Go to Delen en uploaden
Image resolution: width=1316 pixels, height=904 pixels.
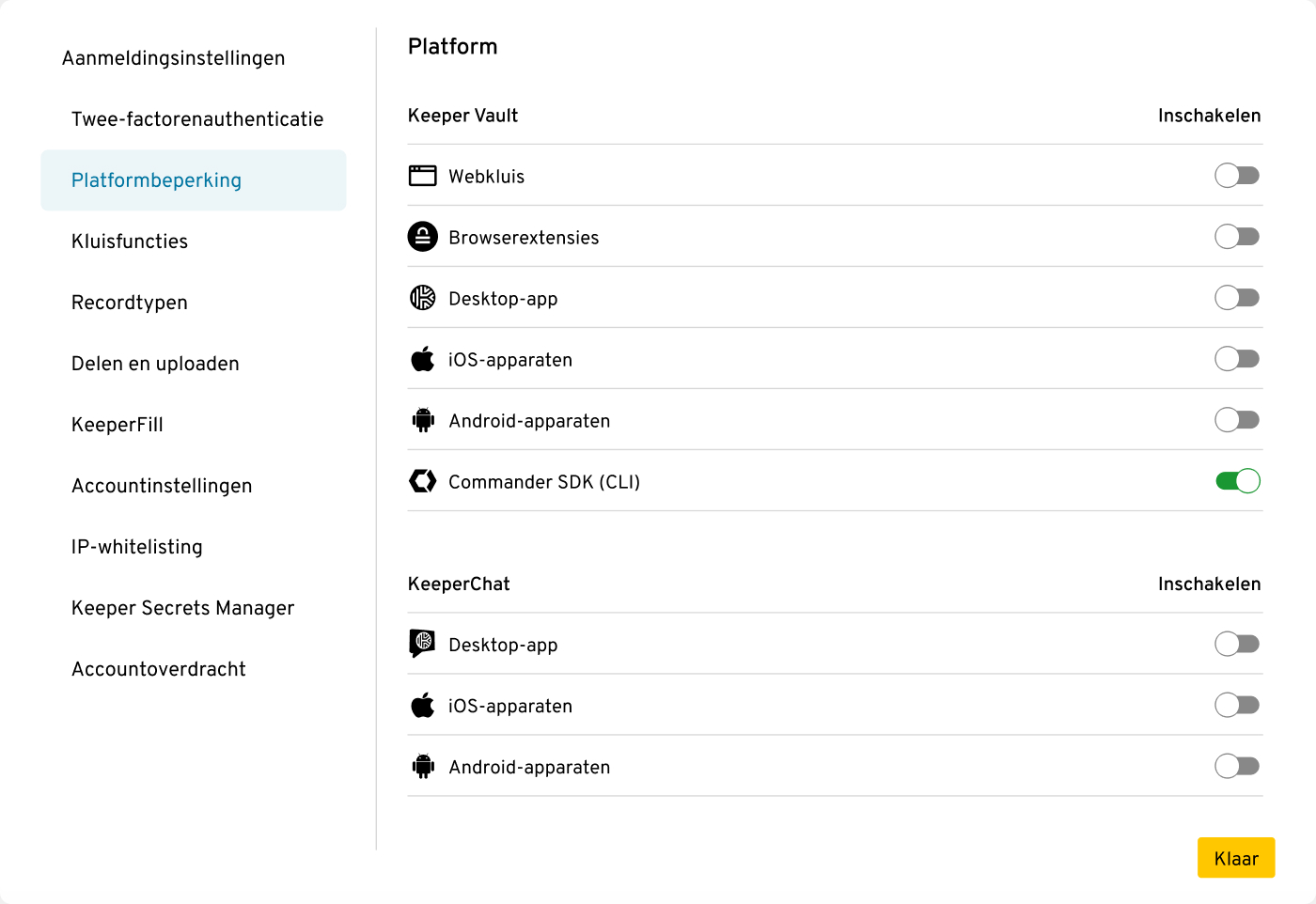tap(155, 364)
